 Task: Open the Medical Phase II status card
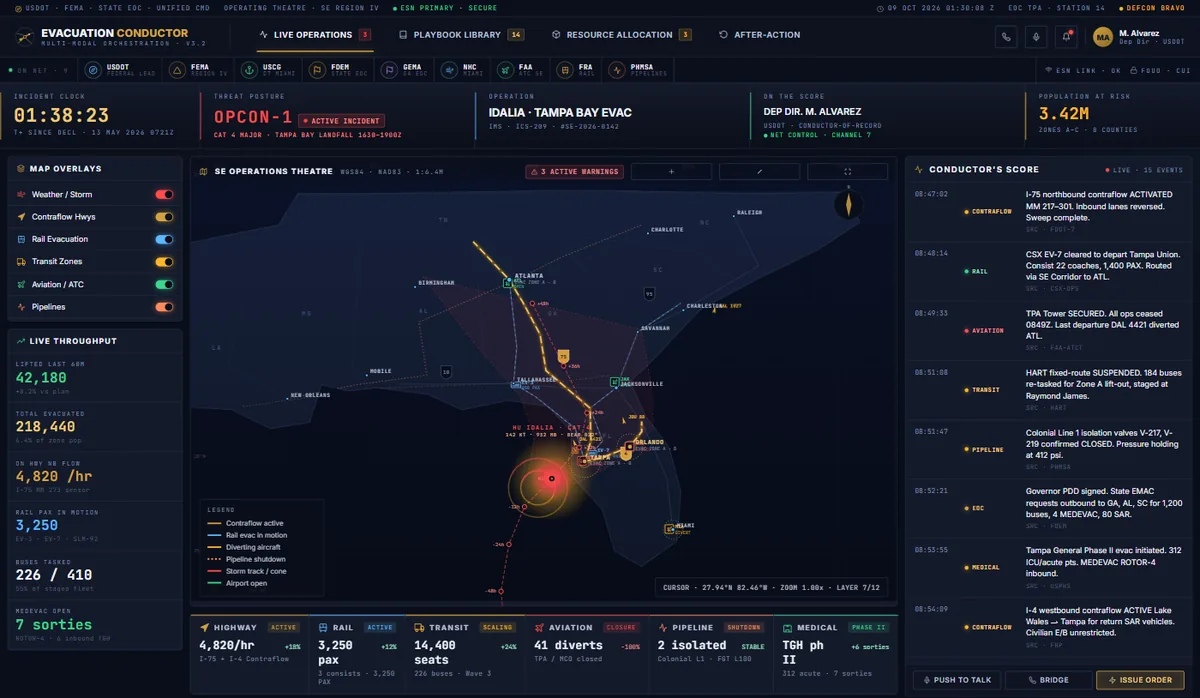click(834, 653)
